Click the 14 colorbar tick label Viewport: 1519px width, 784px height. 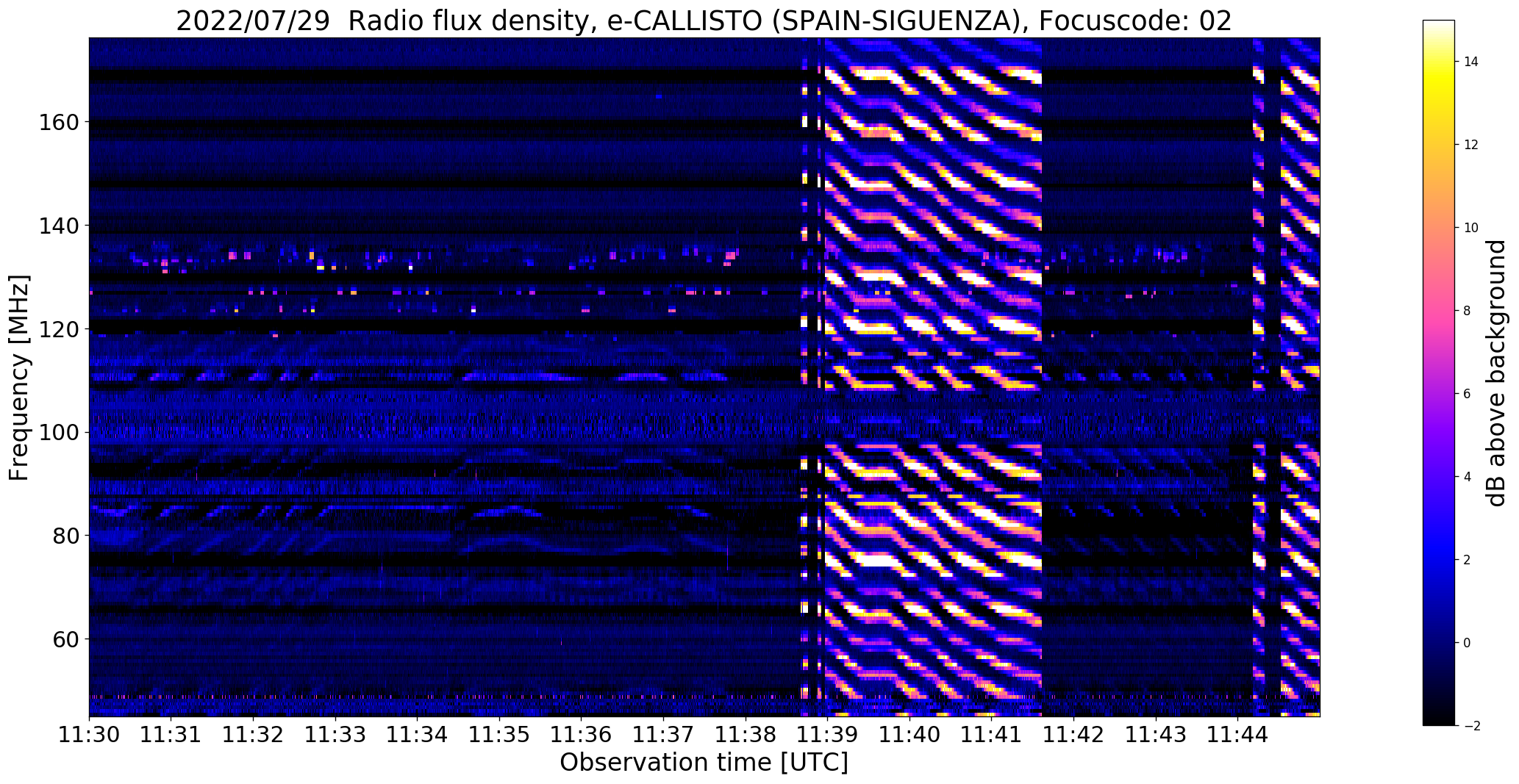(x=1470, y=62)
